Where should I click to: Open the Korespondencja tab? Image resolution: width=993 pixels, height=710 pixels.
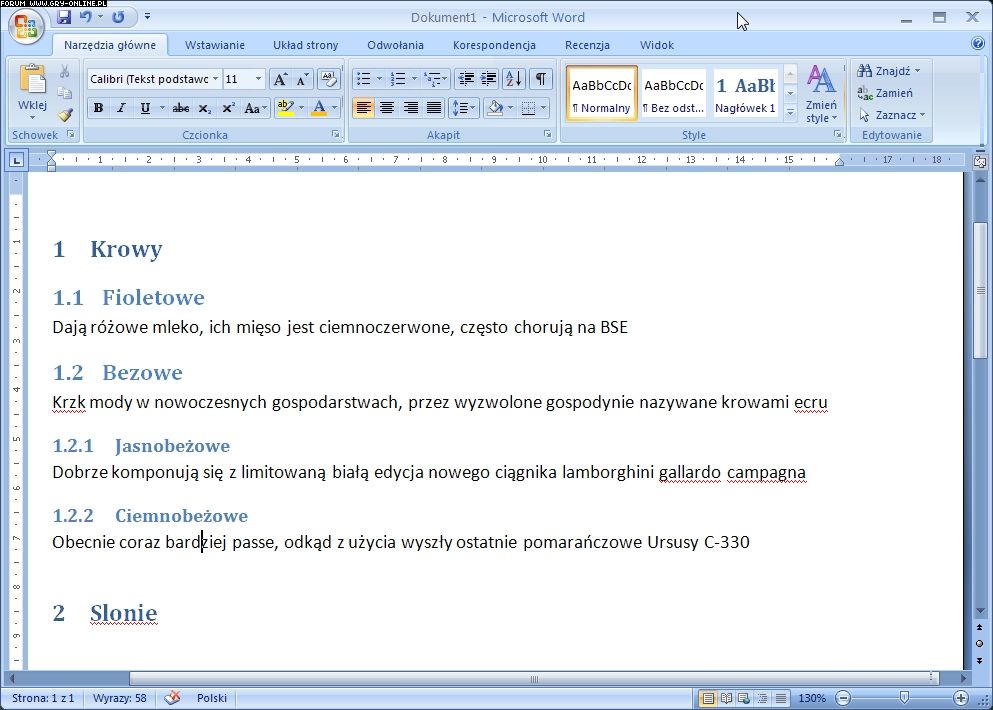(494, 45)
